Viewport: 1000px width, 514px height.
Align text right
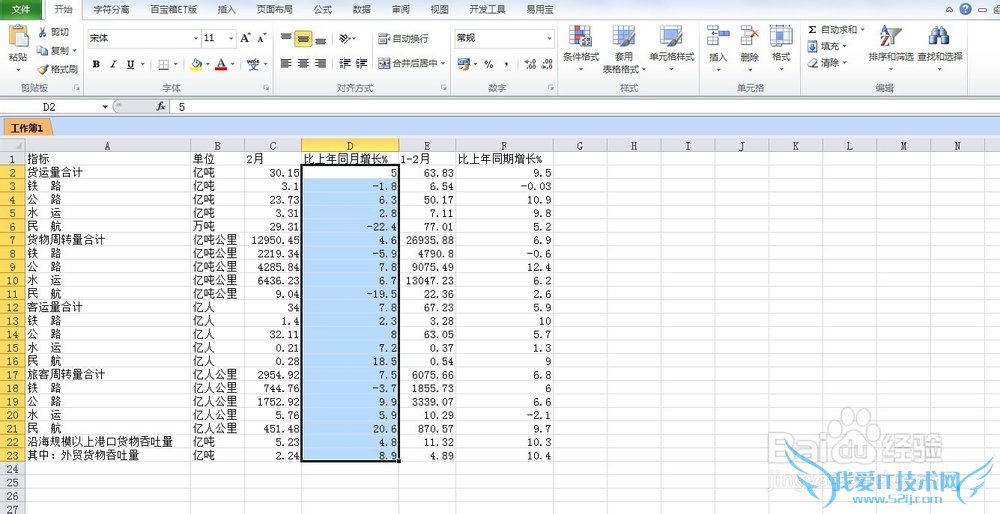321,64
